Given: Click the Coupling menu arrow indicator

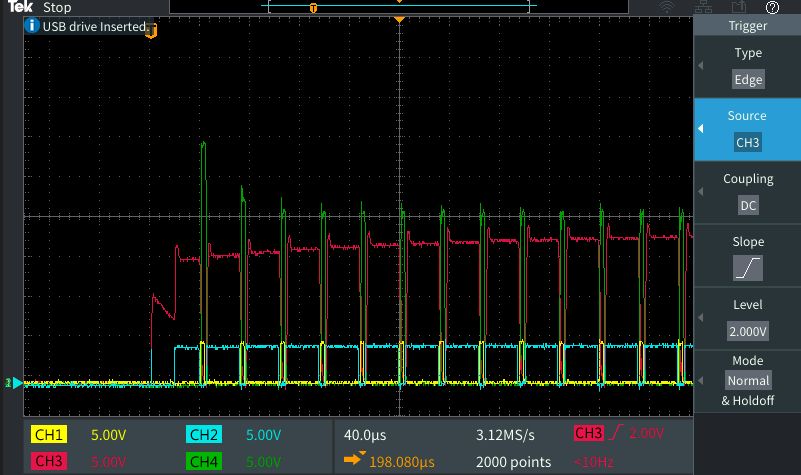Looking at the screenshot, I should [x=701, y=192].
